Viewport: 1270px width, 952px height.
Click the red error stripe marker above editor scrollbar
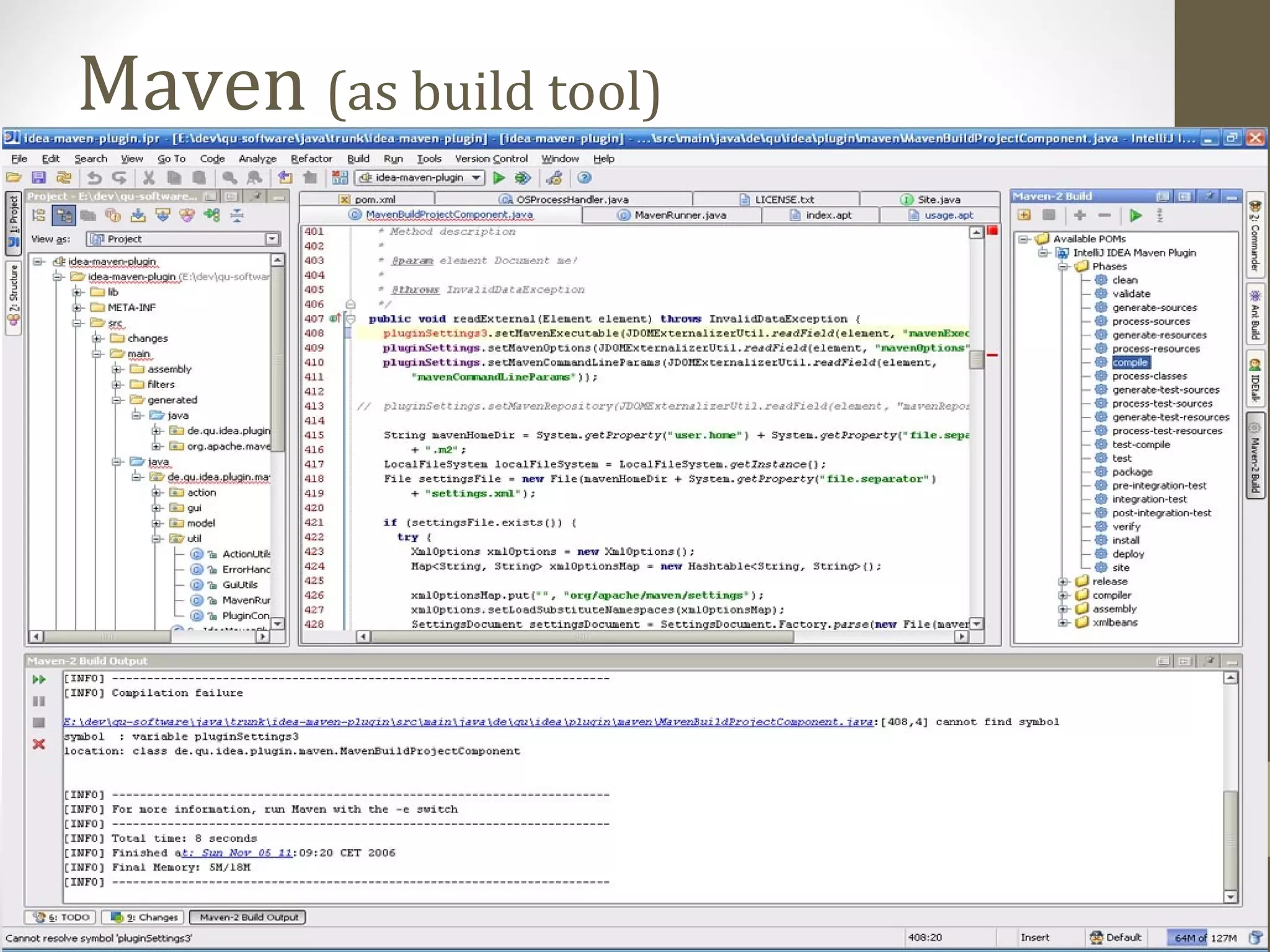pos(992,231)
